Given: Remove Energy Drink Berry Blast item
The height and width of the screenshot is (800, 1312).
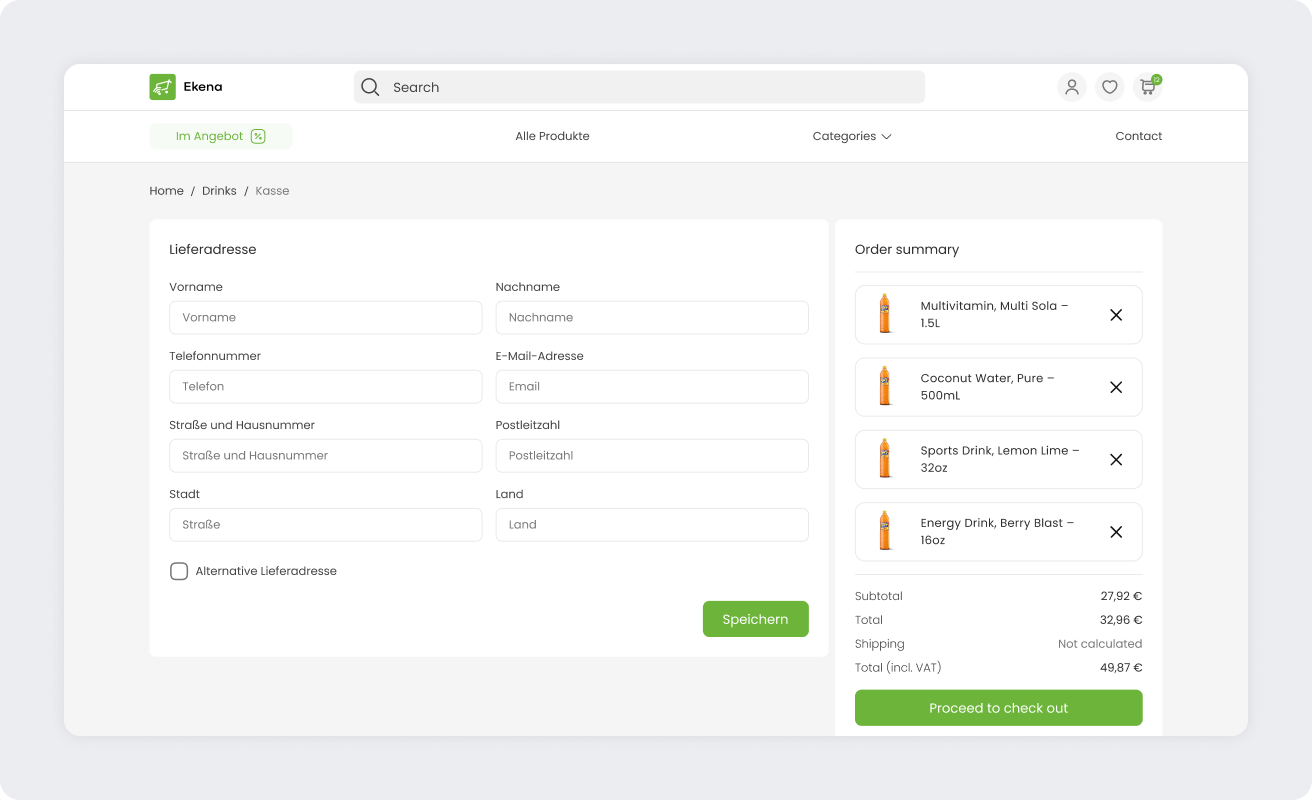Looking at the screenshot, I should pos(1116,532).
